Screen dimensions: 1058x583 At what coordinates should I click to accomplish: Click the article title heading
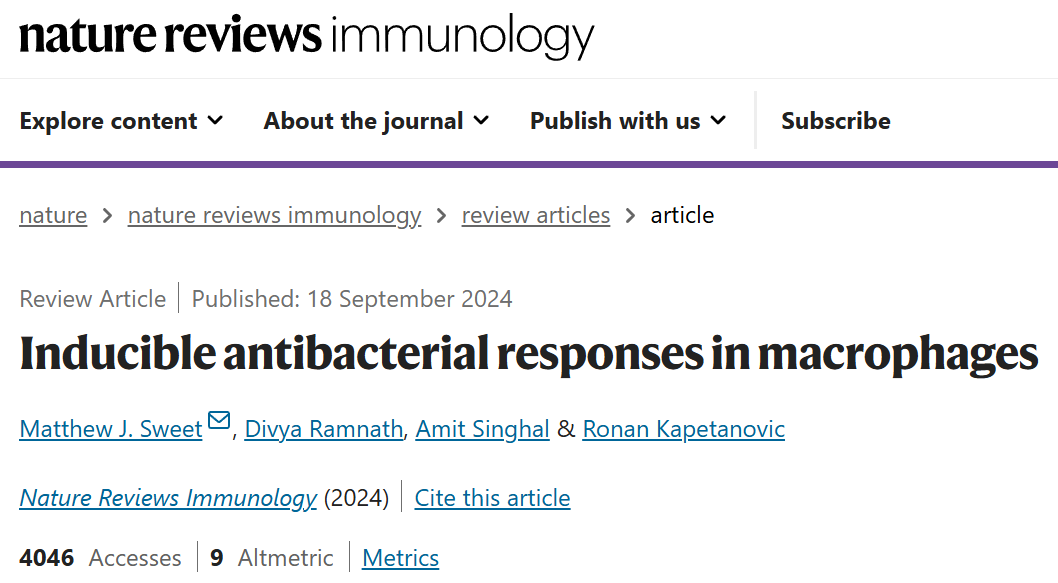528,354
